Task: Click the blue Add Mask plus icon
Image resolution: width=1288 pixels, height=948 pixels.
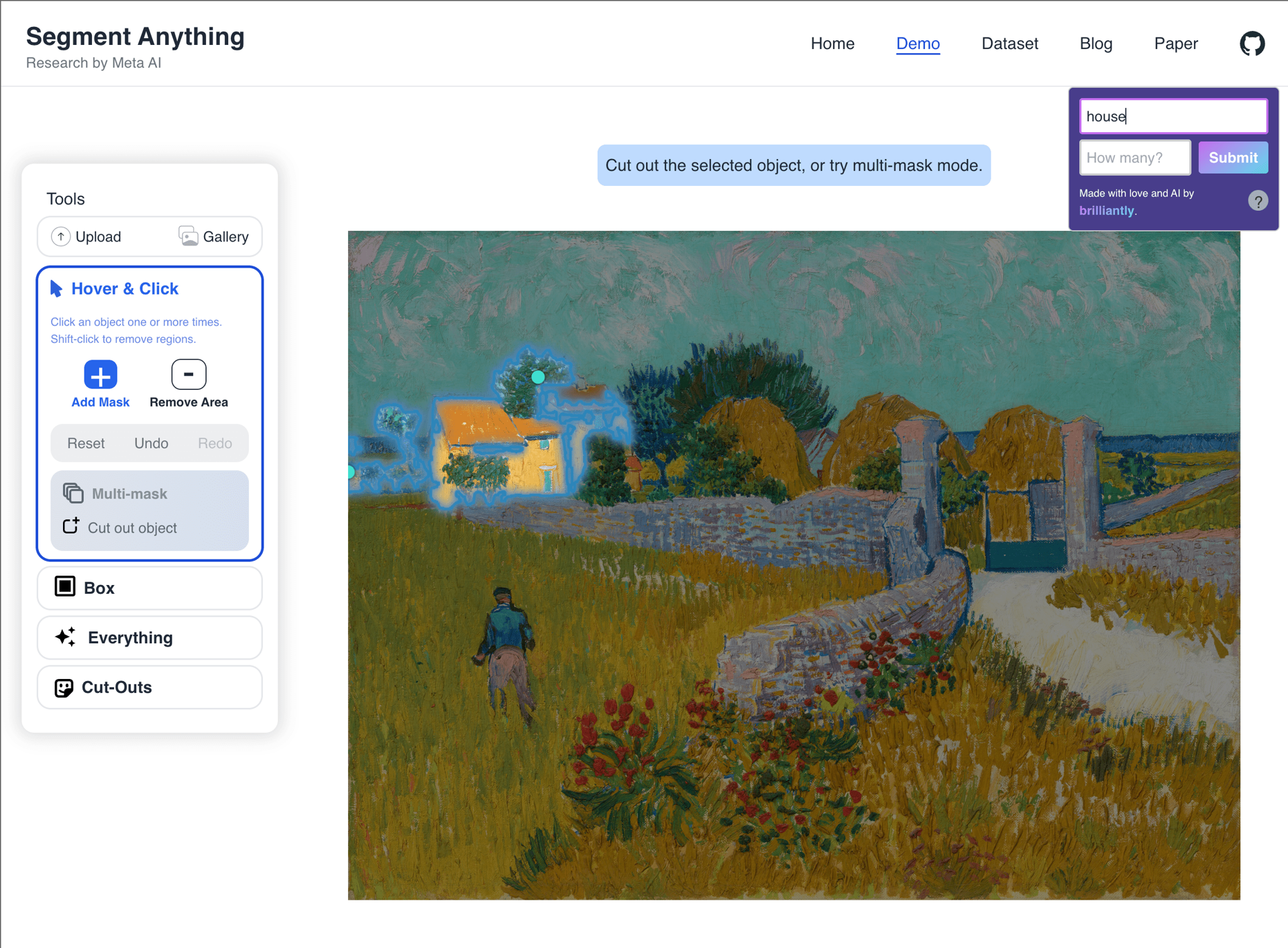Action: pyautogui.click(x=101, y=375)
